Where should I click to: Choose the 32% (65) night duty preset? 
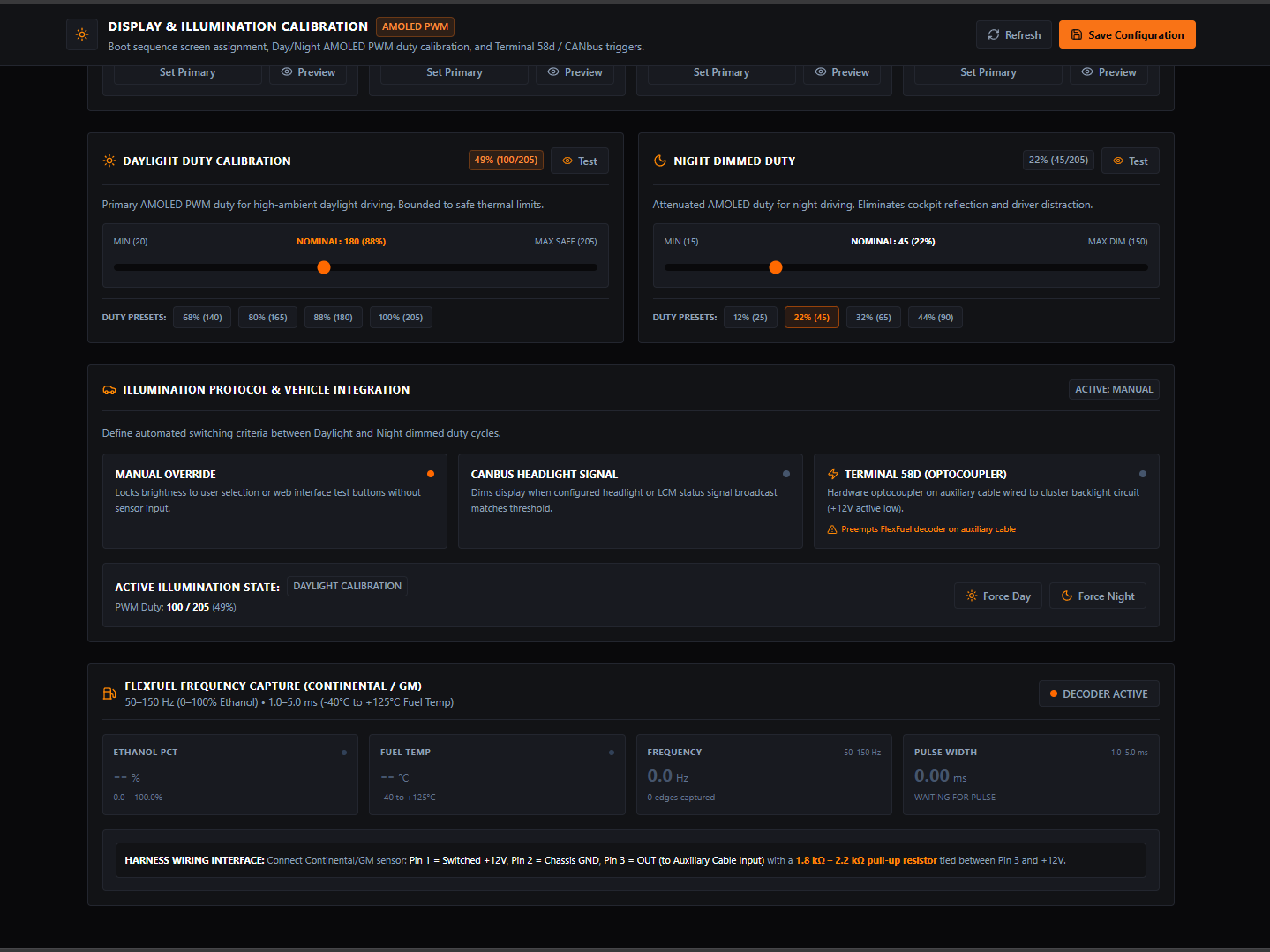(874, 317)
